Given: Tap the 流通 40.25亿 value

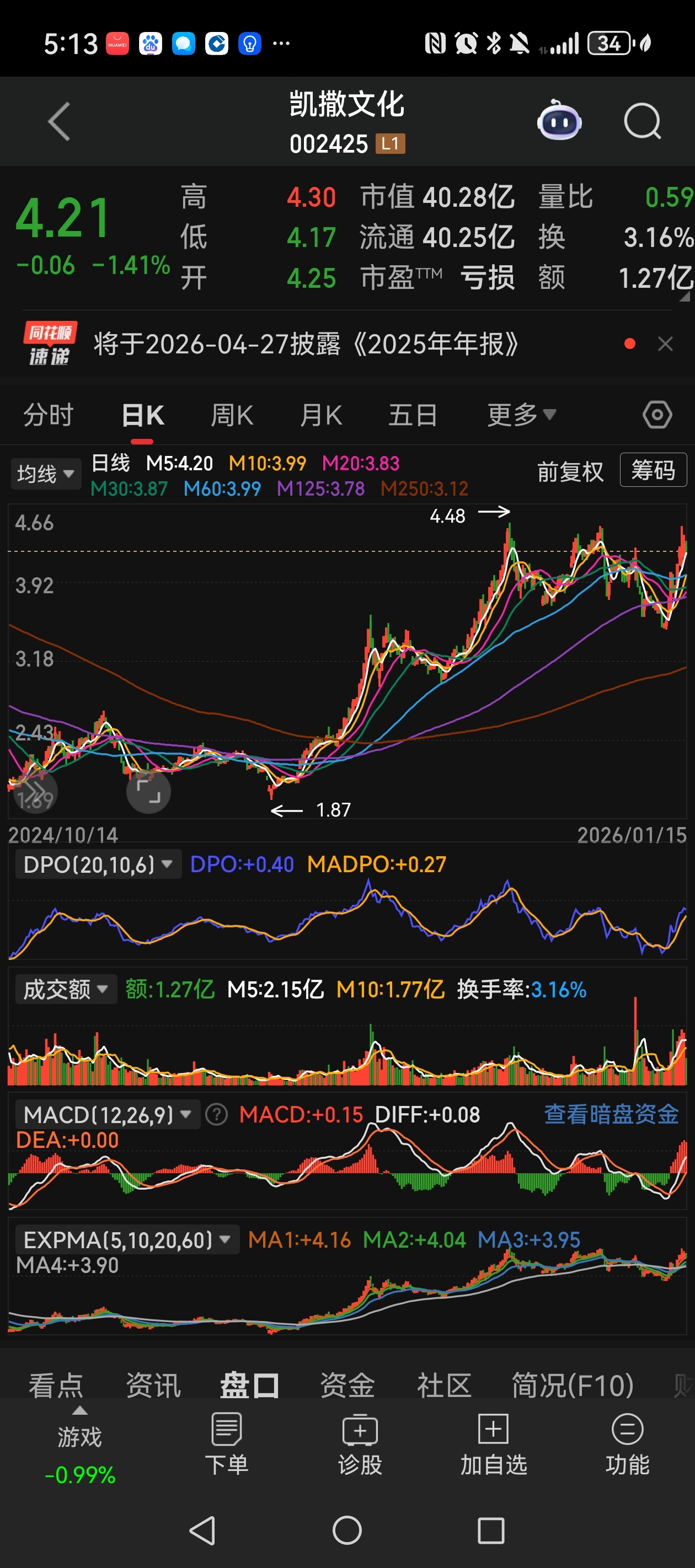Looking at the screenshot, I should [437, 237].
